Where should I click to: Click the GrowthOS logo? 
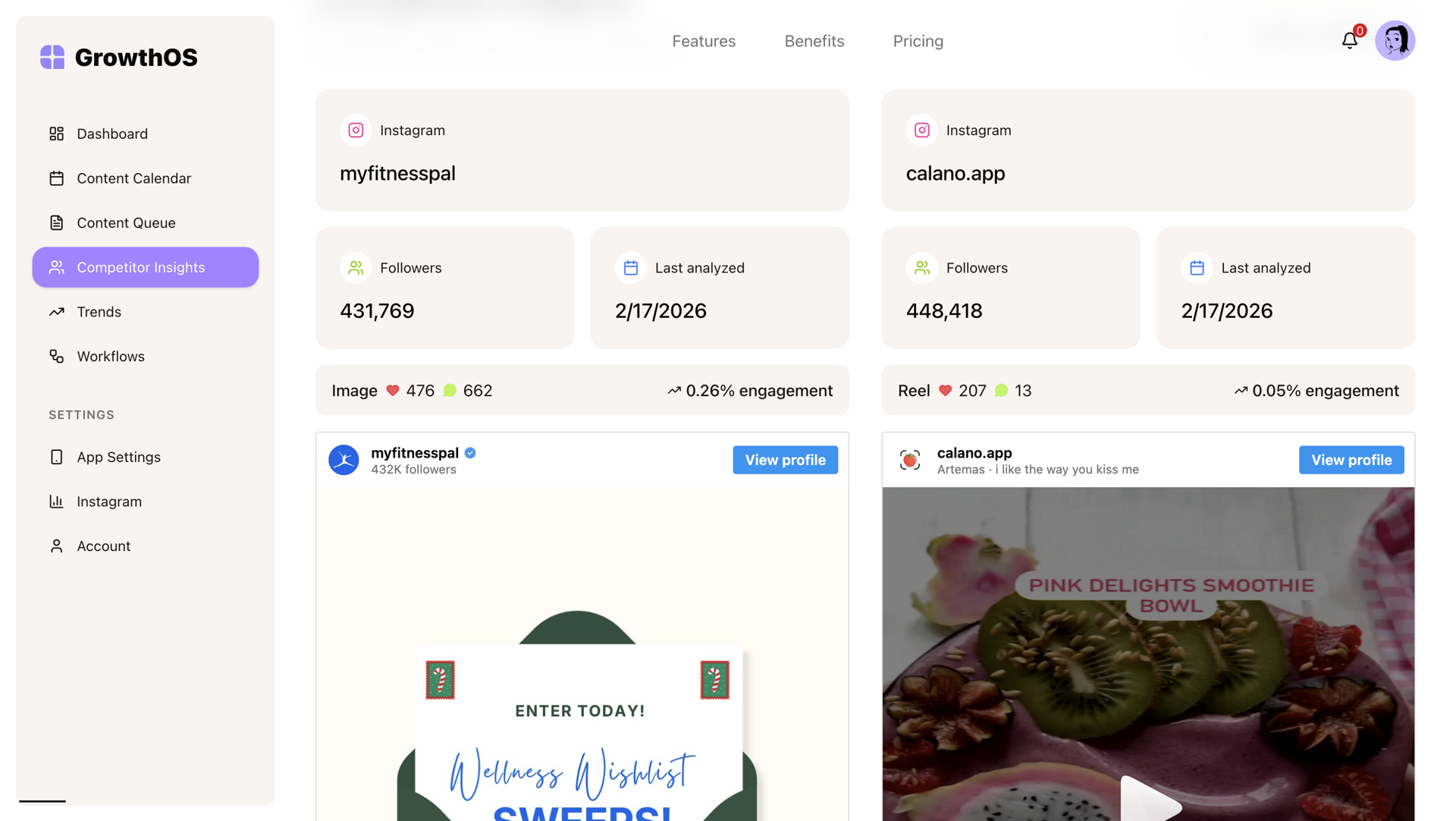click(118, 56)
